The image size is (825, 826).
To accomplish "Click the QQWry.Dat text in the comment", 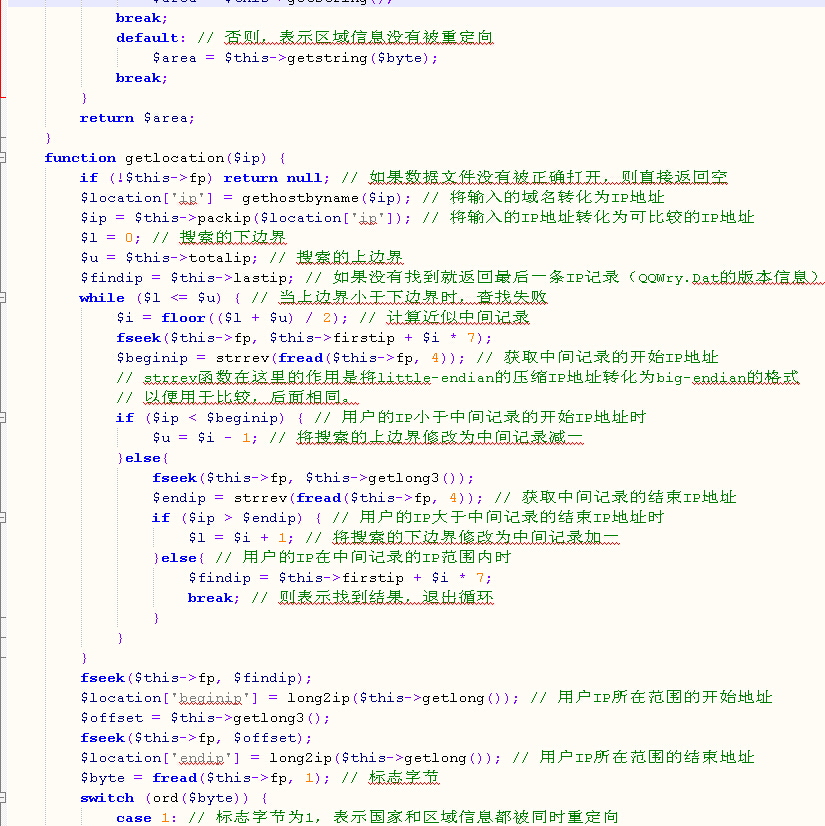I will (x=683, y=278).
